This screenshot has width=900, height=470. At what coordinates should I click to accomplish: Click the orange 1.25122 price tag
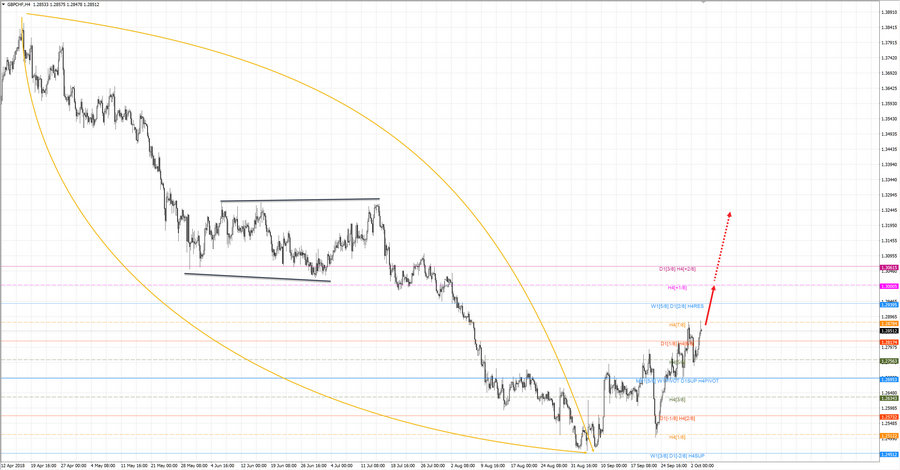[889, 436]
